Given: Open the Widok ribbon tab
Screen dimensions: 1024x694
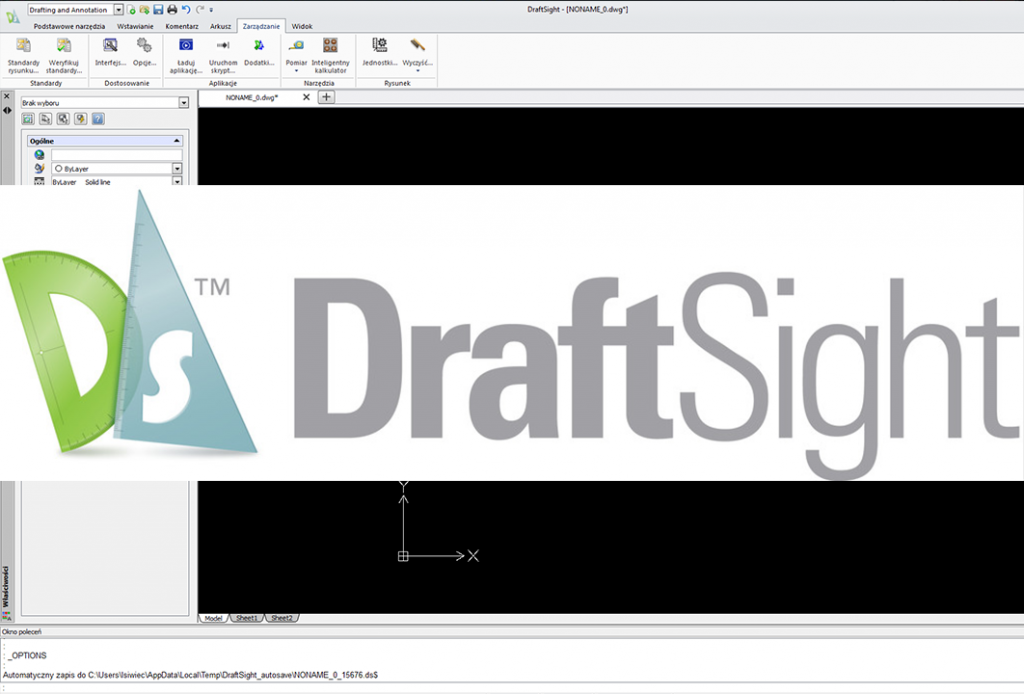Looking at the screenshot, I should 302,26.
